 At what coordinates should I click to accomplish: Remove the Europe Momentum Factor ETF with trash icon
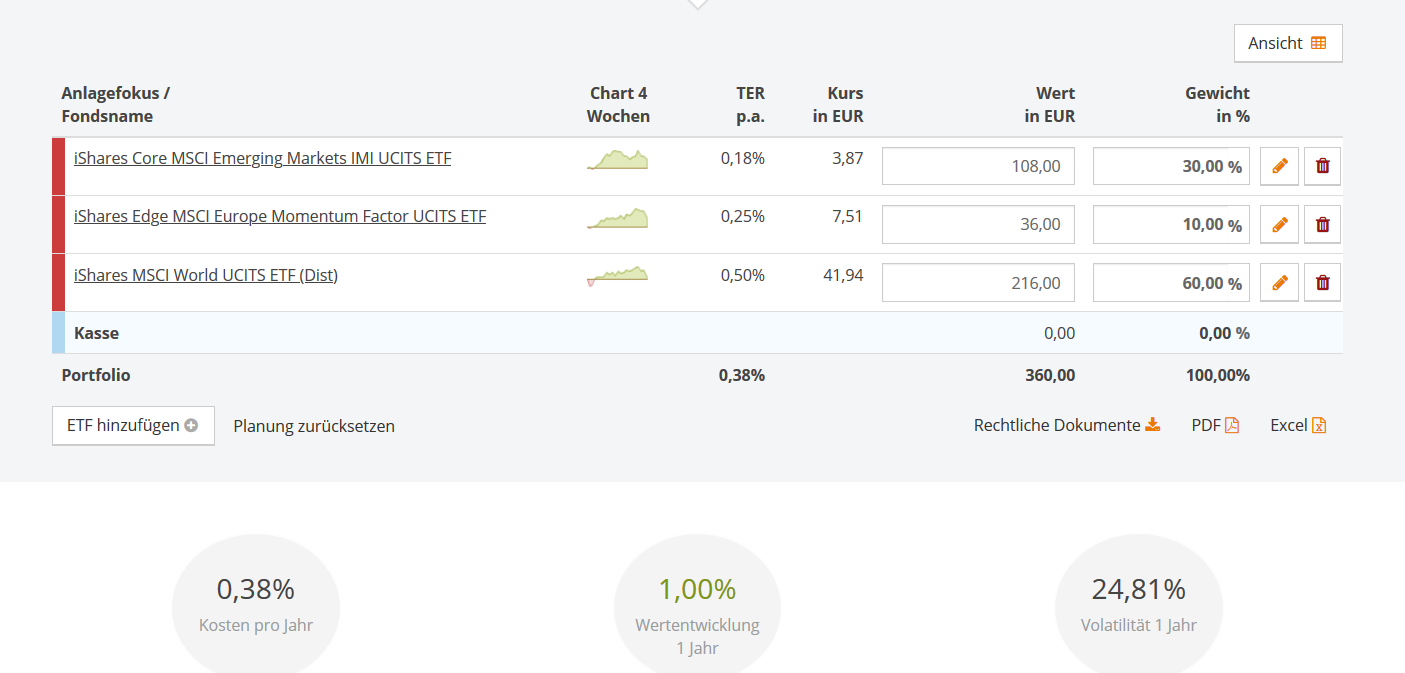[1322, 224]
